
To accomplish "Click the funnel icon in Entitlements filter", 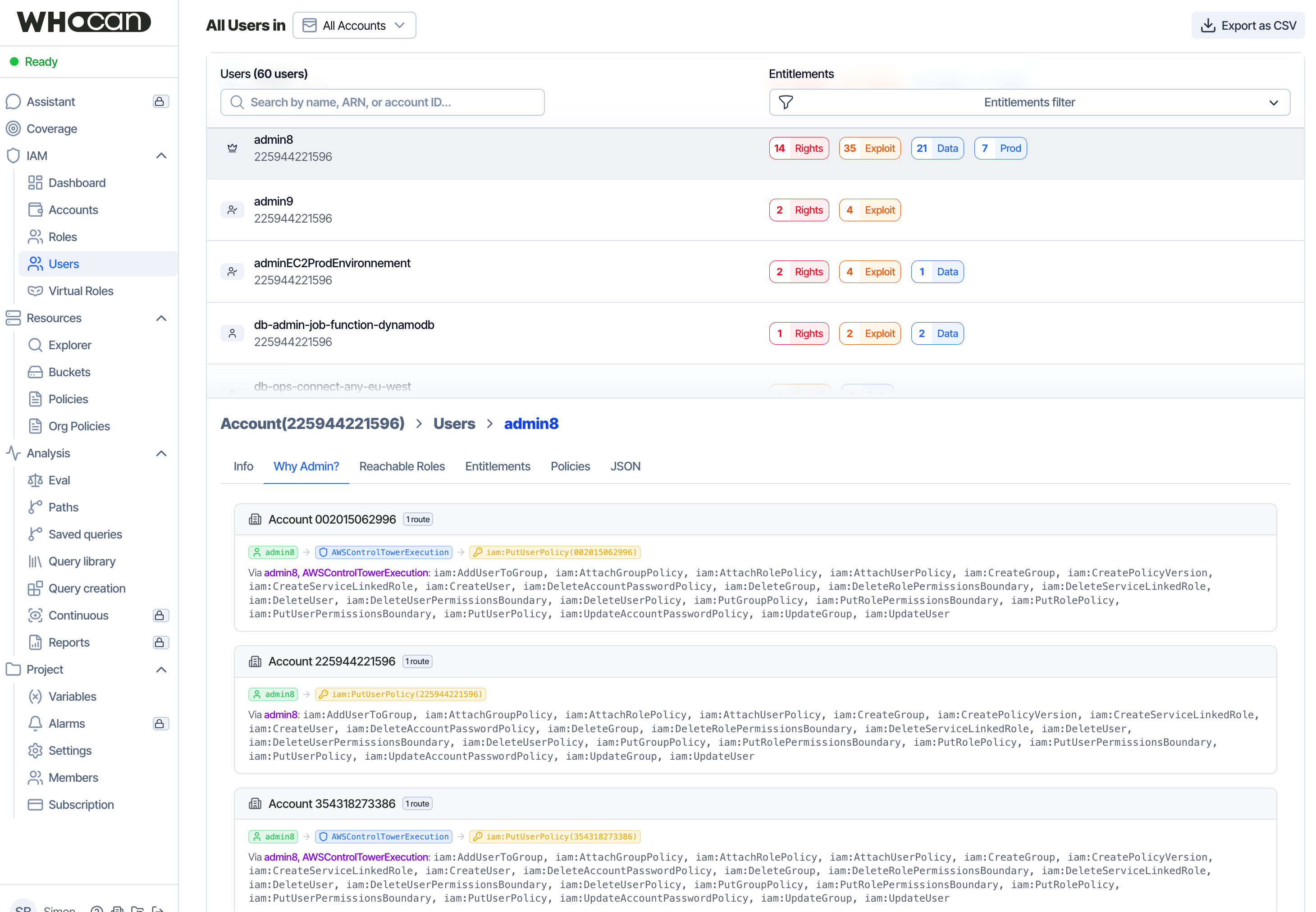I will pos(786,102).
